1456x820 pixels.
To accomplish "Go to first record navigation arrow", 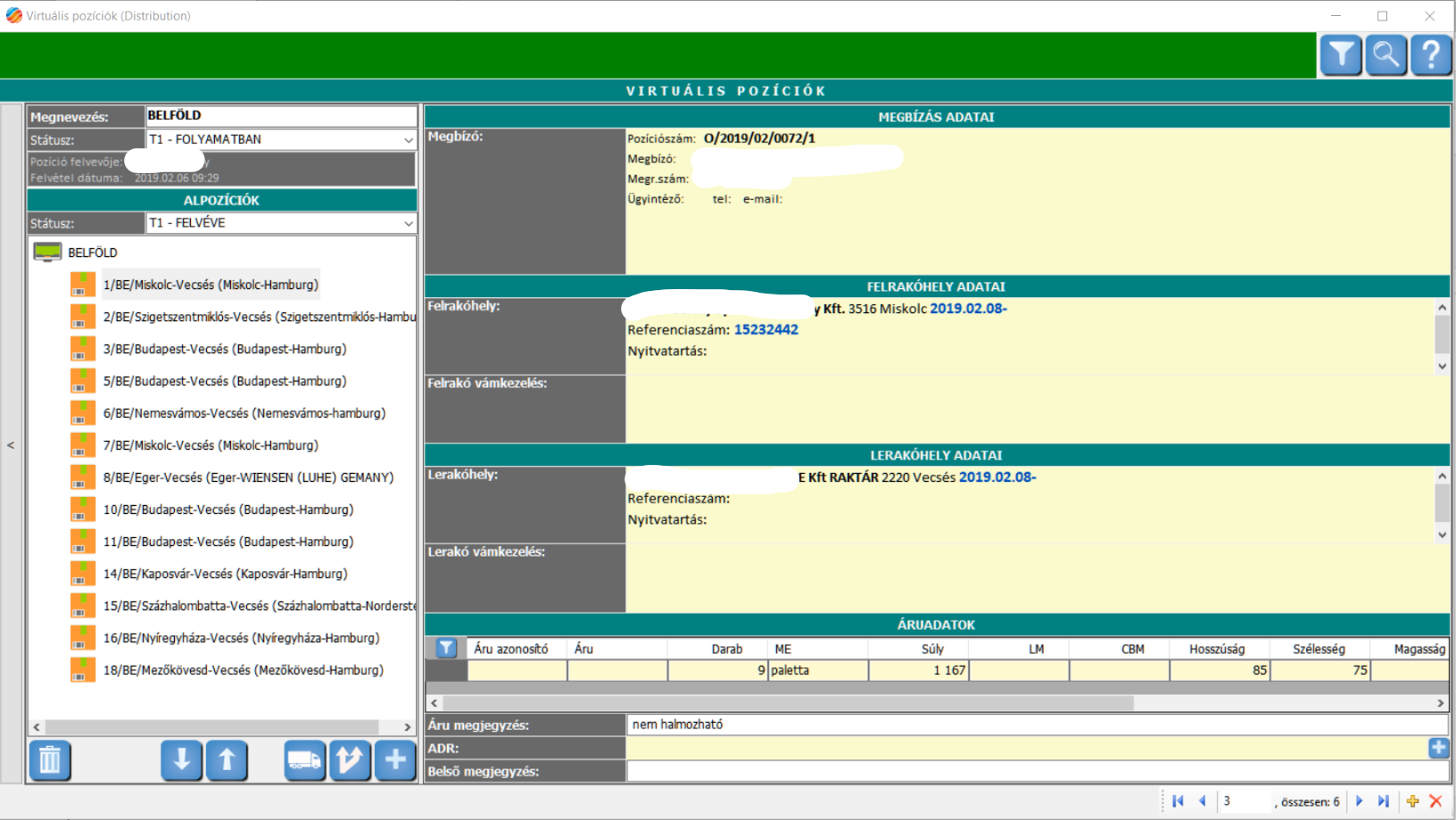I will 1178,801.
